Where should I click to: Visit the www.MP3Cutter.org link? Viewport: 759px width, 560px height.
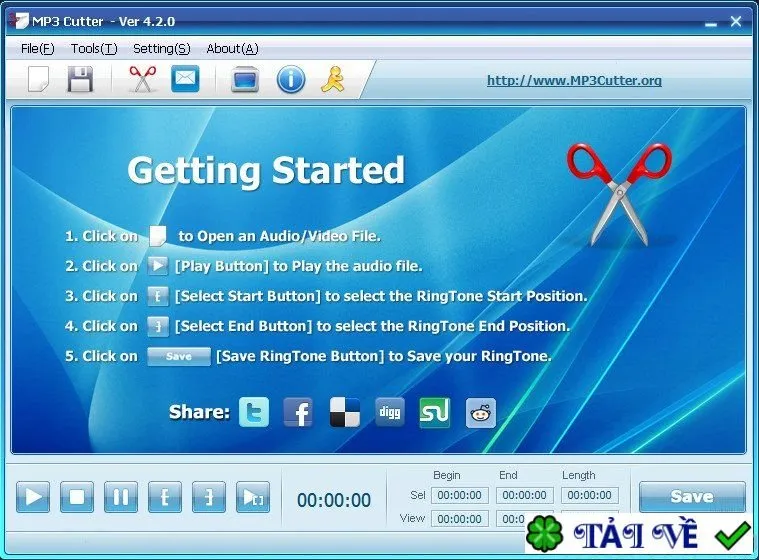click(x=574, y=80)
